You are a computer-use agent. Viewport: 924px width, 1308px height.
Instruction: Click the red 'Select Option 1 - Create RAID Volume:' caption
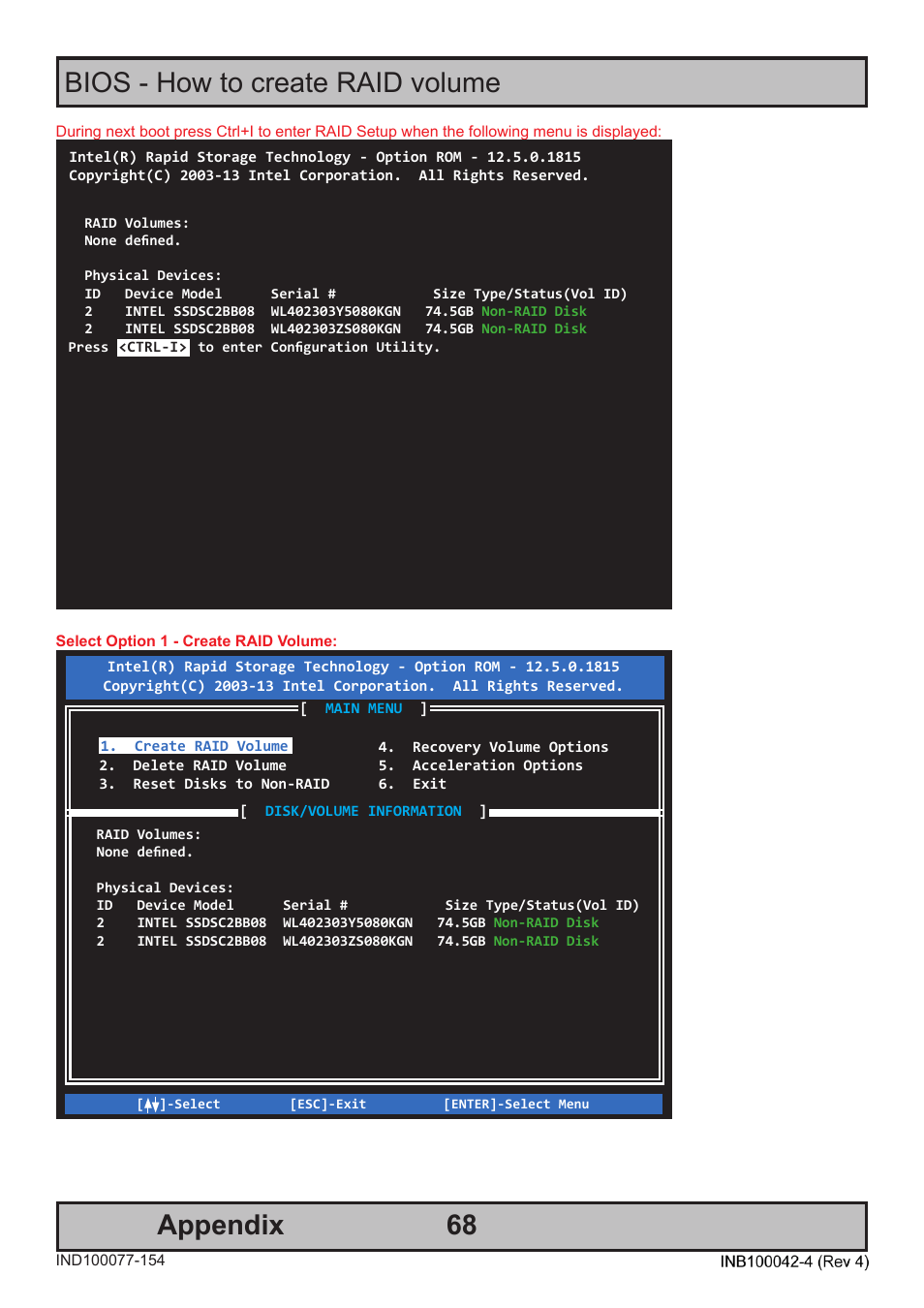pyautogui.click(x=197, y=640)
